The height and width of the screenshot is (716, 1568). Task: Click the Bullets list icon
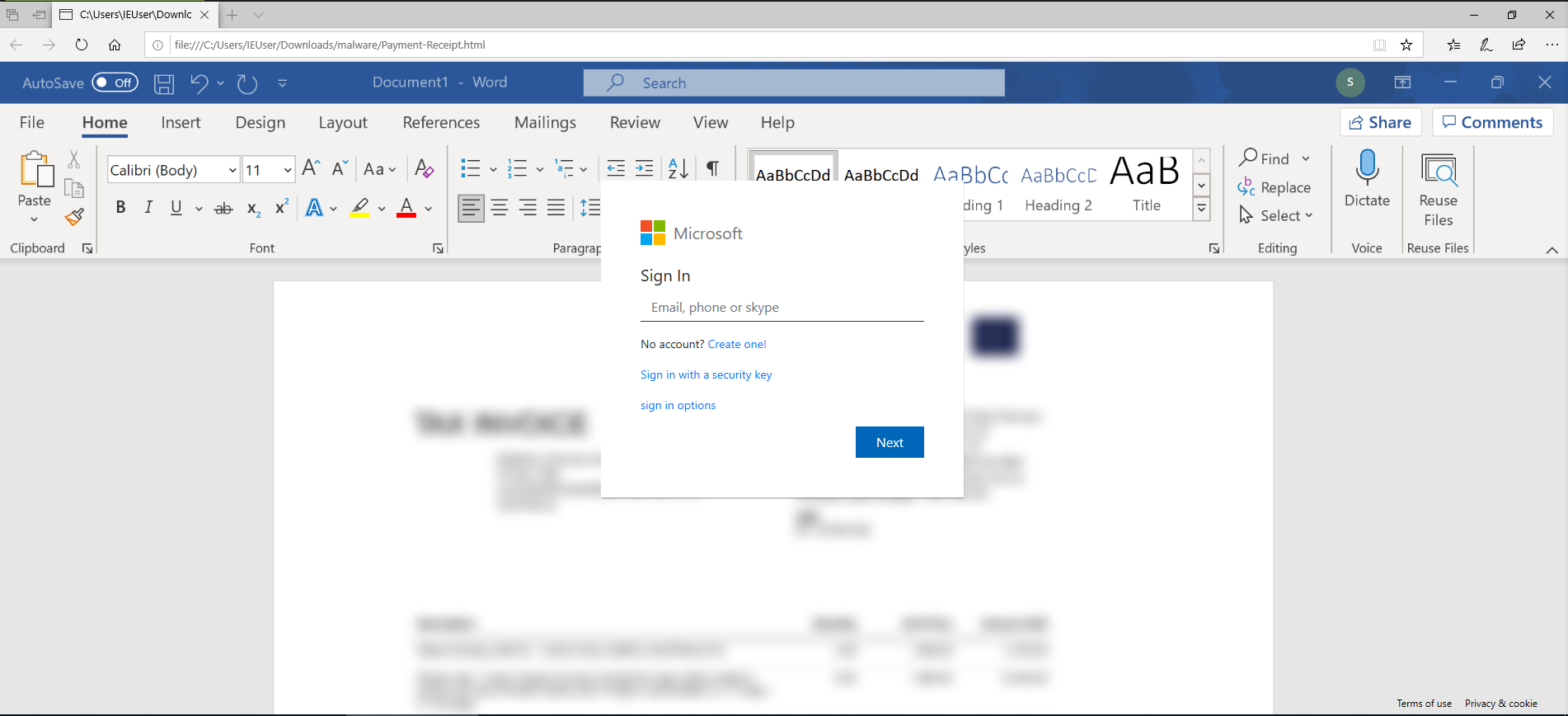coord(471,168)
